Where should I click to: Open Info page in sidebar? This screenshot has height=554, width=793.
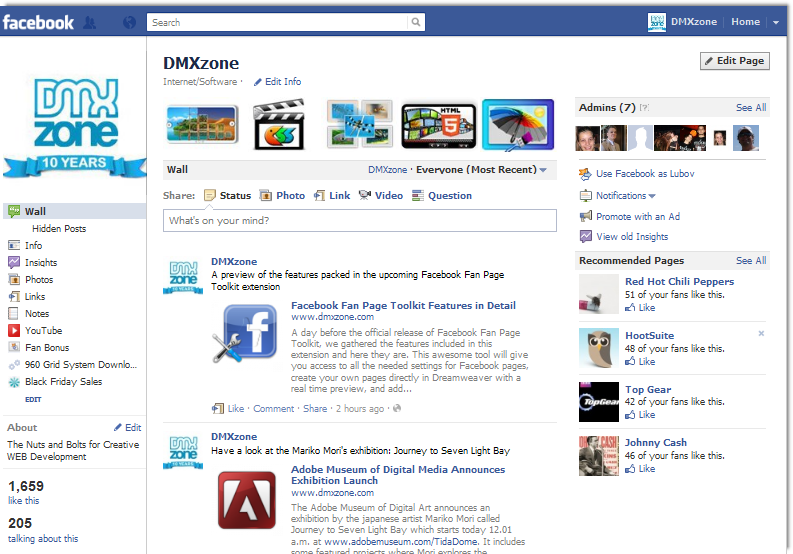[25, 245]
